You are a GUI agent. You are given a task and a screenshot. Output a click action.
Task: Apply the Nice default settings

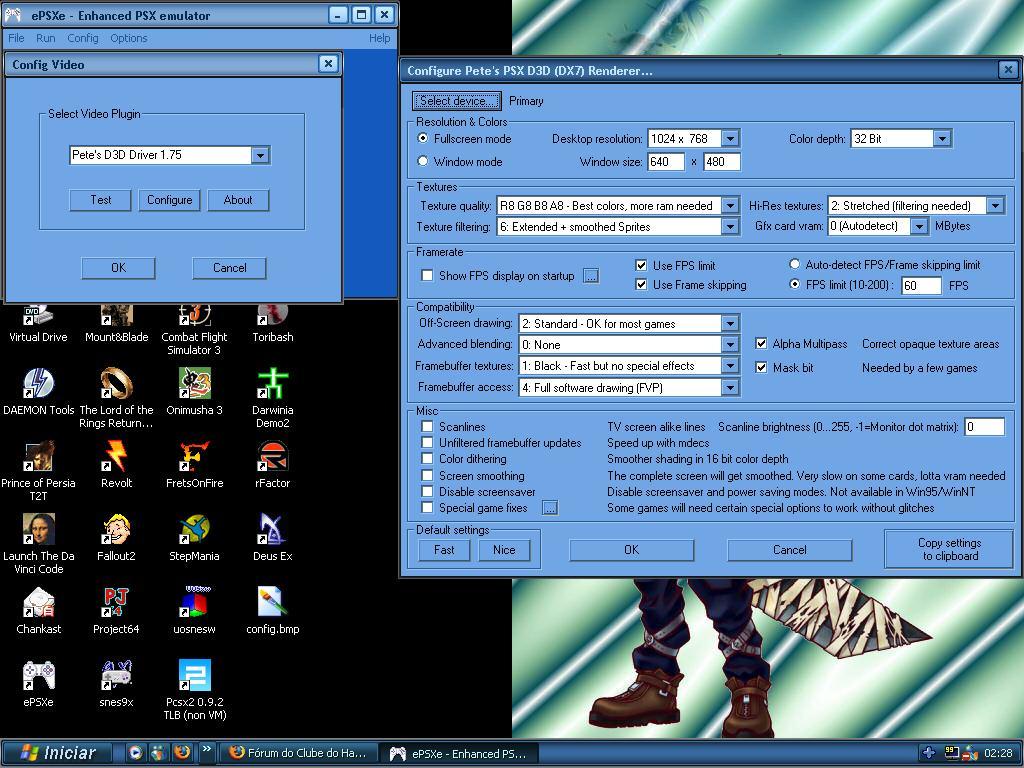click(x=504, y=550)
